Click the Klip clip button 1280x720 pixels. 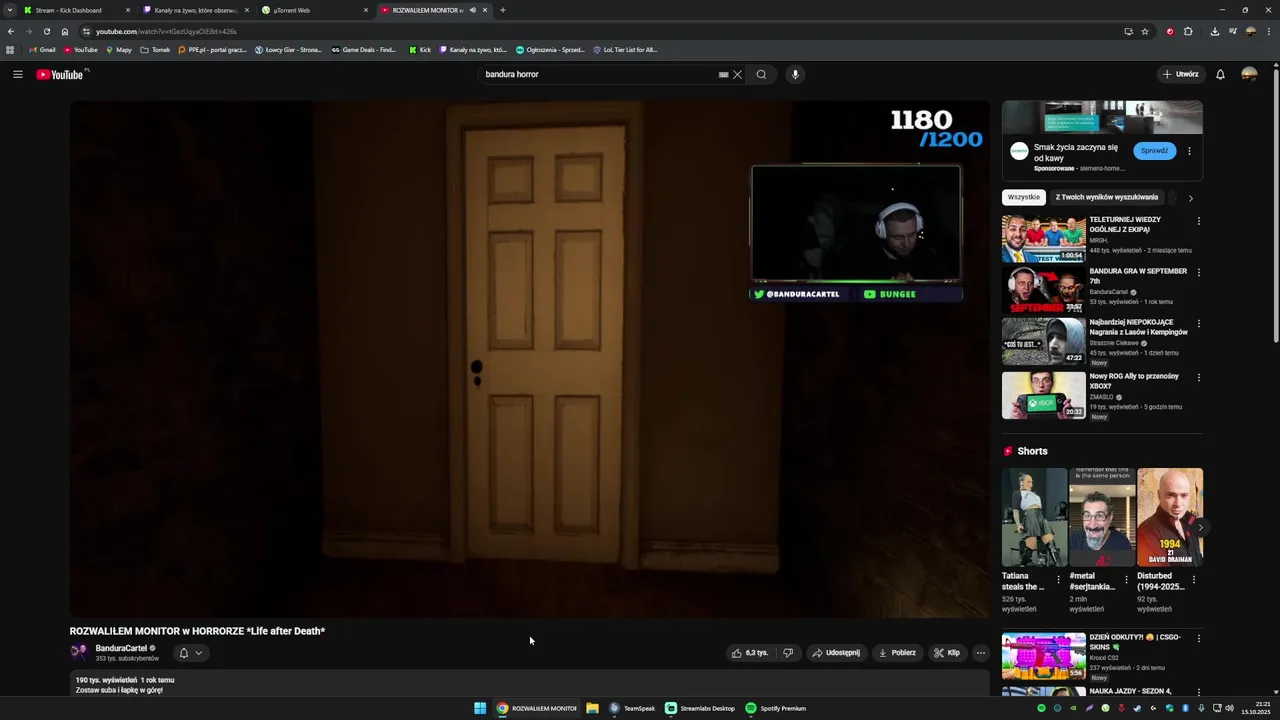click(x=947, y=653)
